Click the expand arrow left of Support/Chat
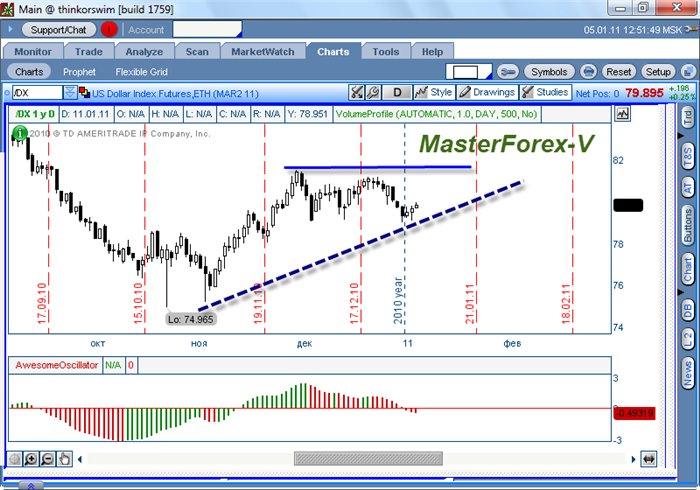The image size is (700, 490). pyautogui.click(x=10, y=30)
